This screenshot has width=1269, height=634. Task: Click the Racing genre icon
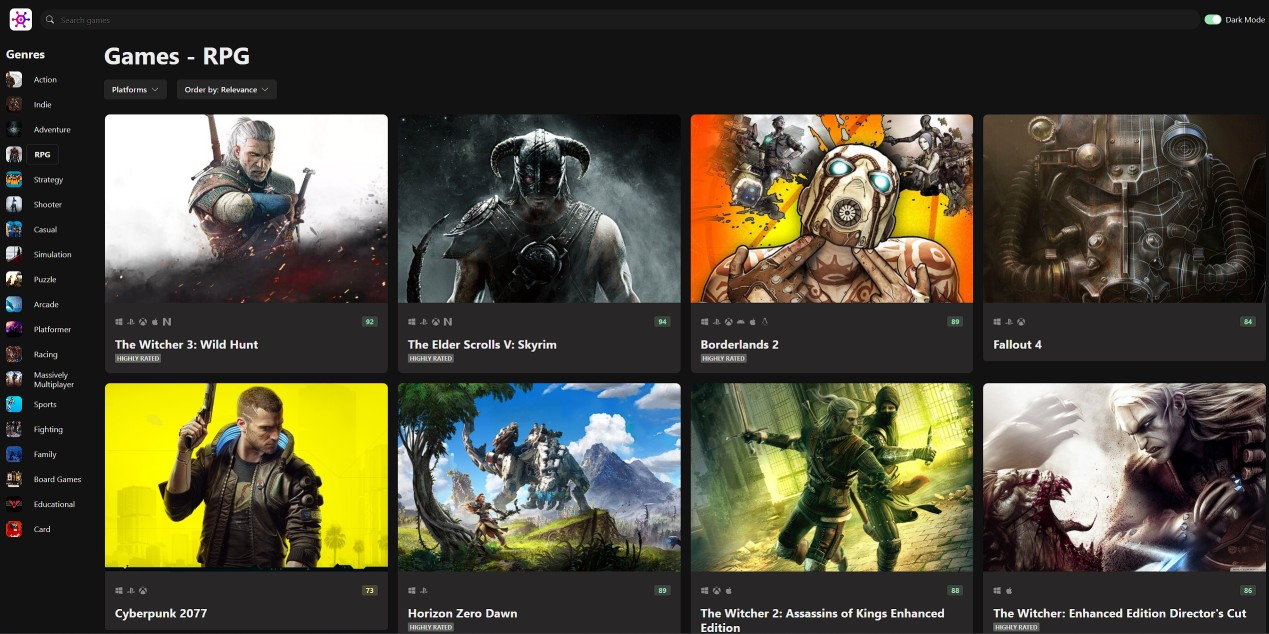[14, 354]
